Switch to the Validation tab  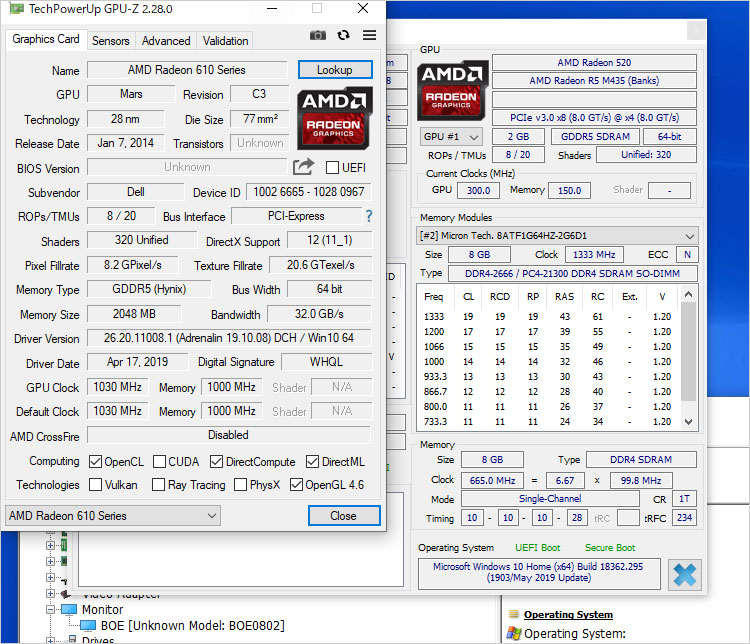[225, 41]
